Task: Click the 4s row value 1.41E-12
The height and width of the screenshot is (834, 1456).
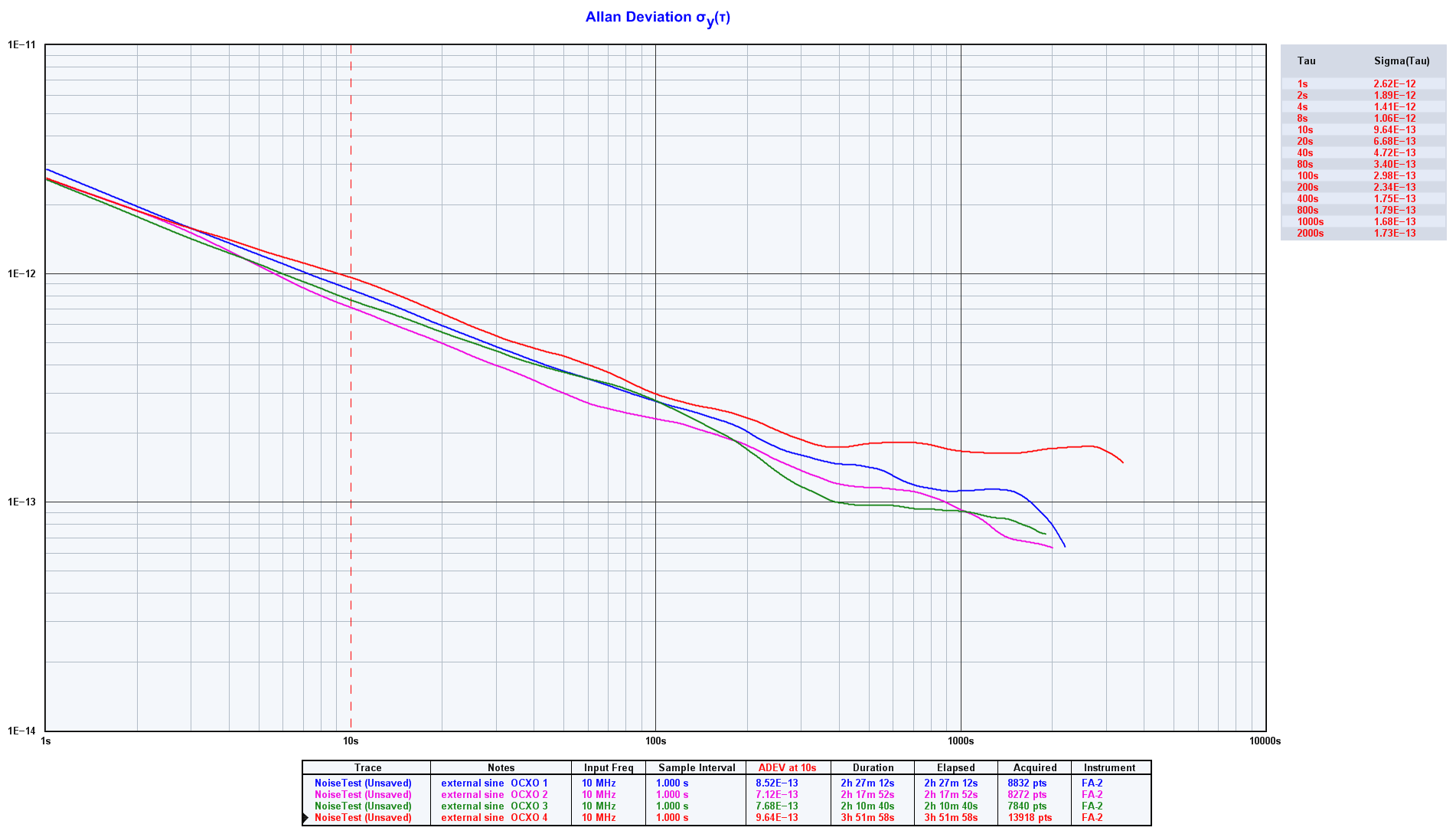Action: click(x=1395, y=107)
